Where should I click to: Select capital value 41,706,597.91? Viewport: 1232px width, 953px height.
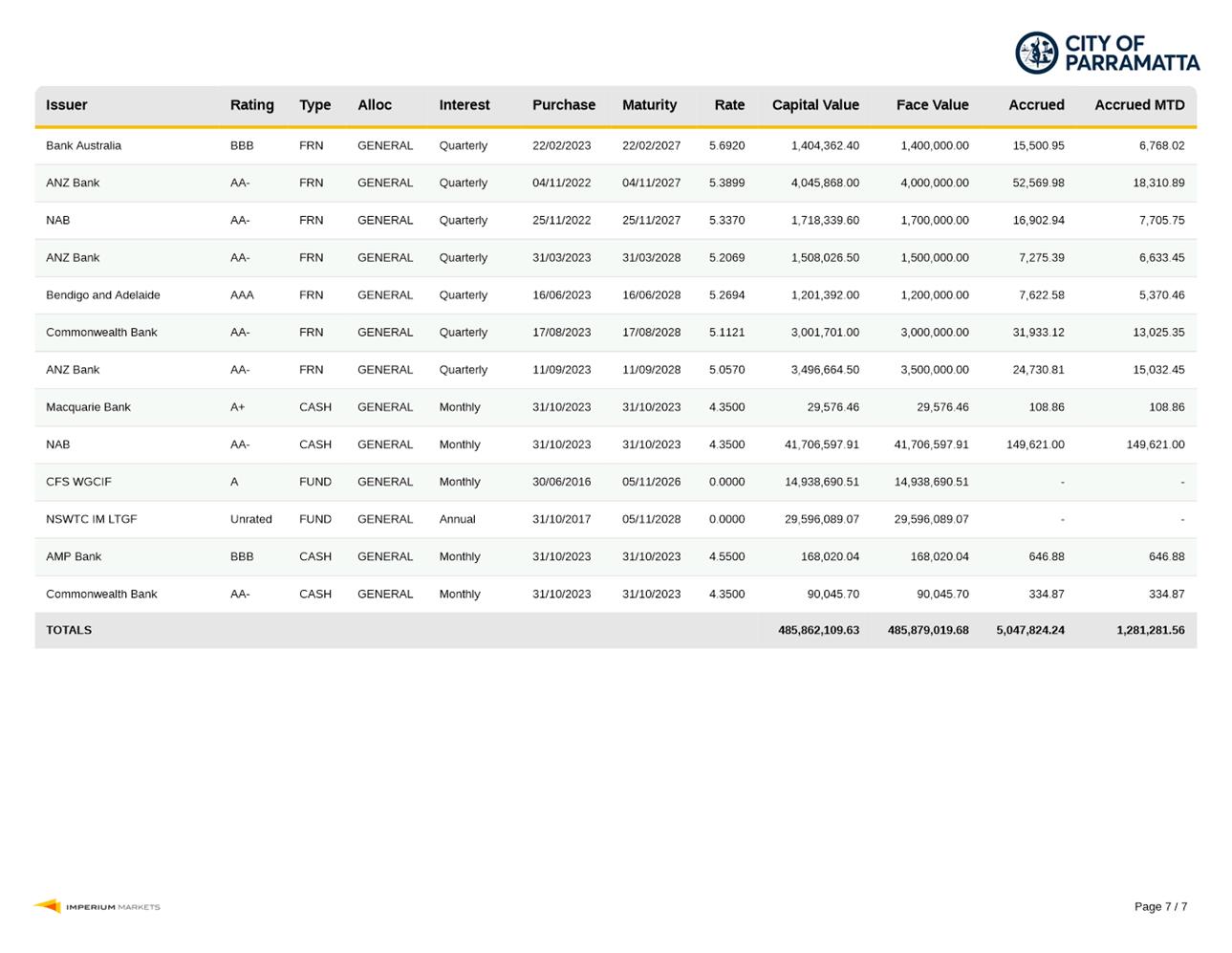tap(821, 444)
